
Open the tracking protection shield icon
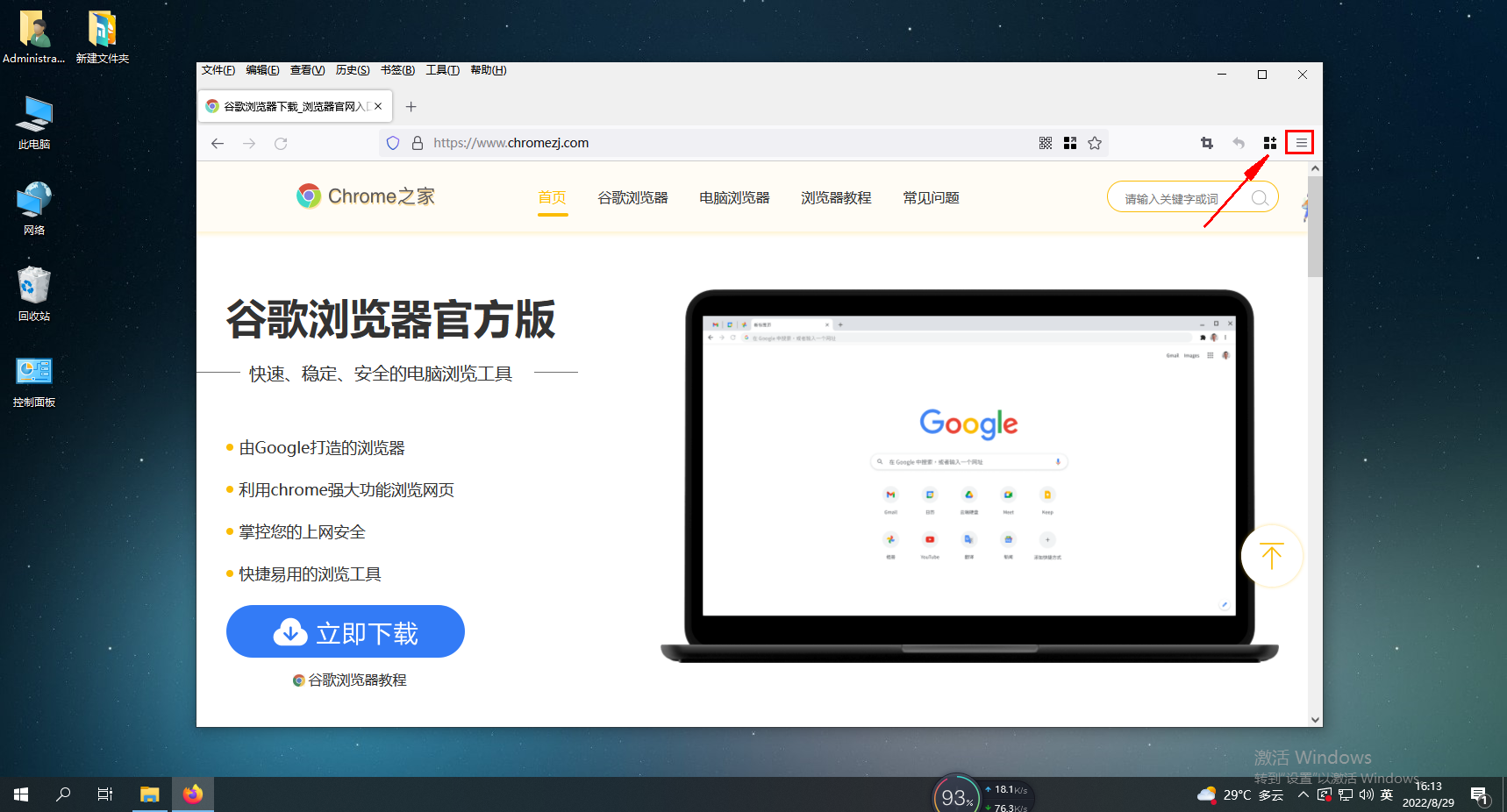pos(393,143)
